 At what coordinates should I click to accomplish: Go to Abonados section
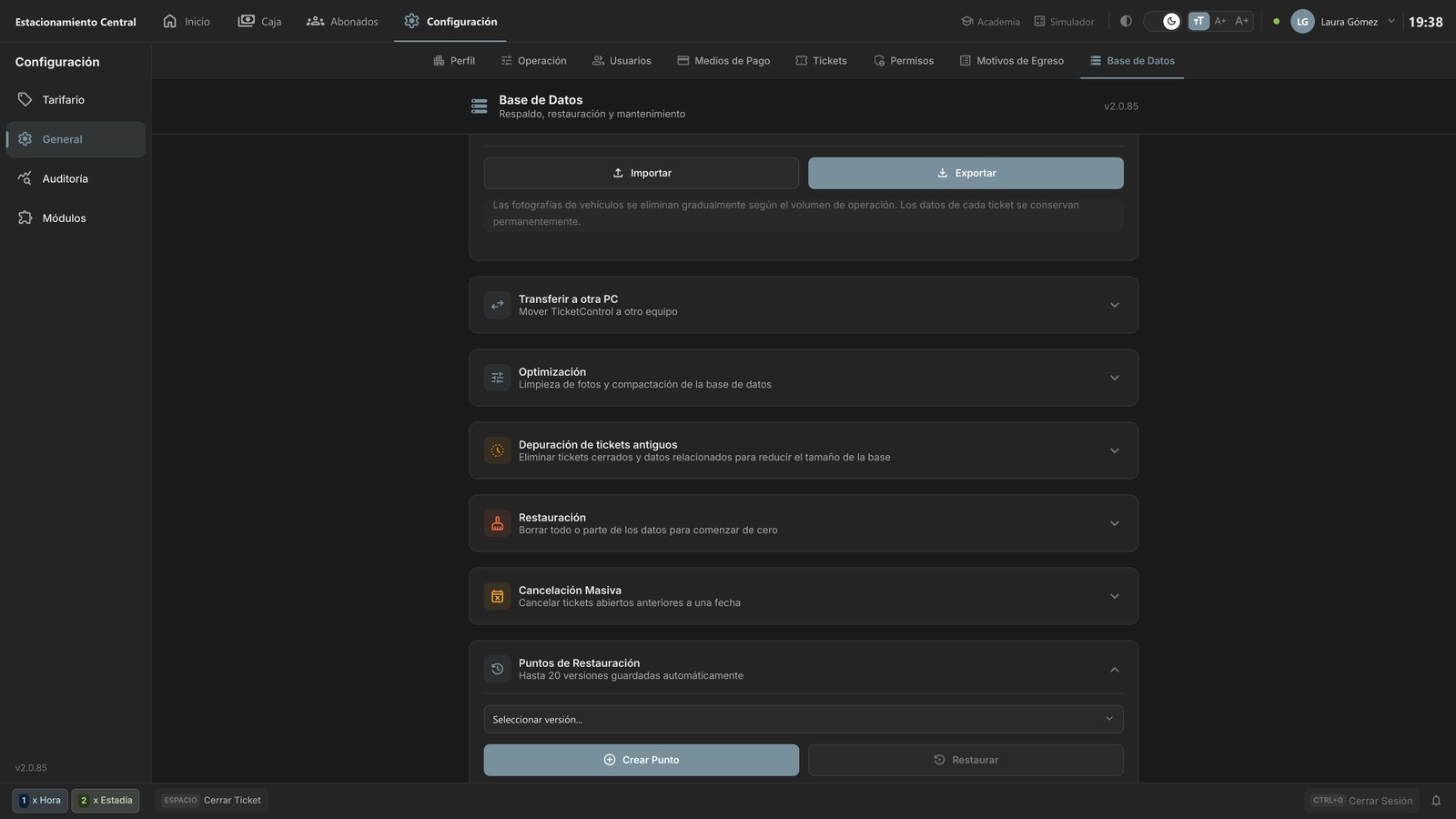tap(342, 21)
